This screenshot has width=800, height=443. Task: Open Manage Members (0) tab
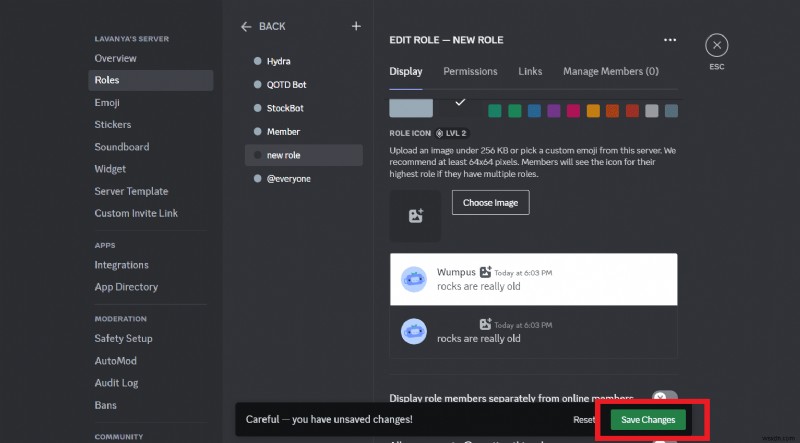click(611, 71)
